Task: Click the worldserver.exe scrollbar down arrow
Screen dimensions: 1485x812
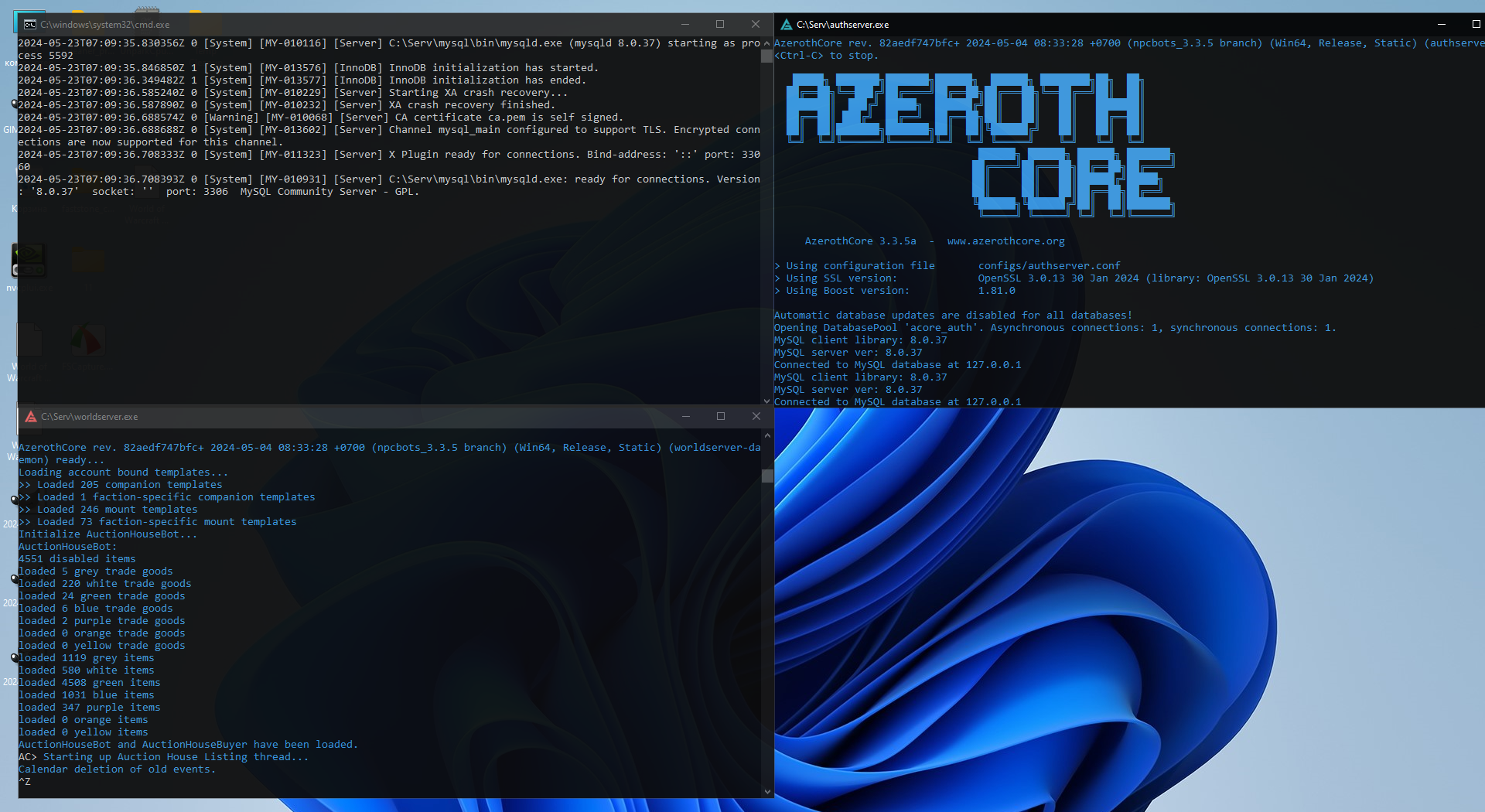Action: click(x=767, y=791)
